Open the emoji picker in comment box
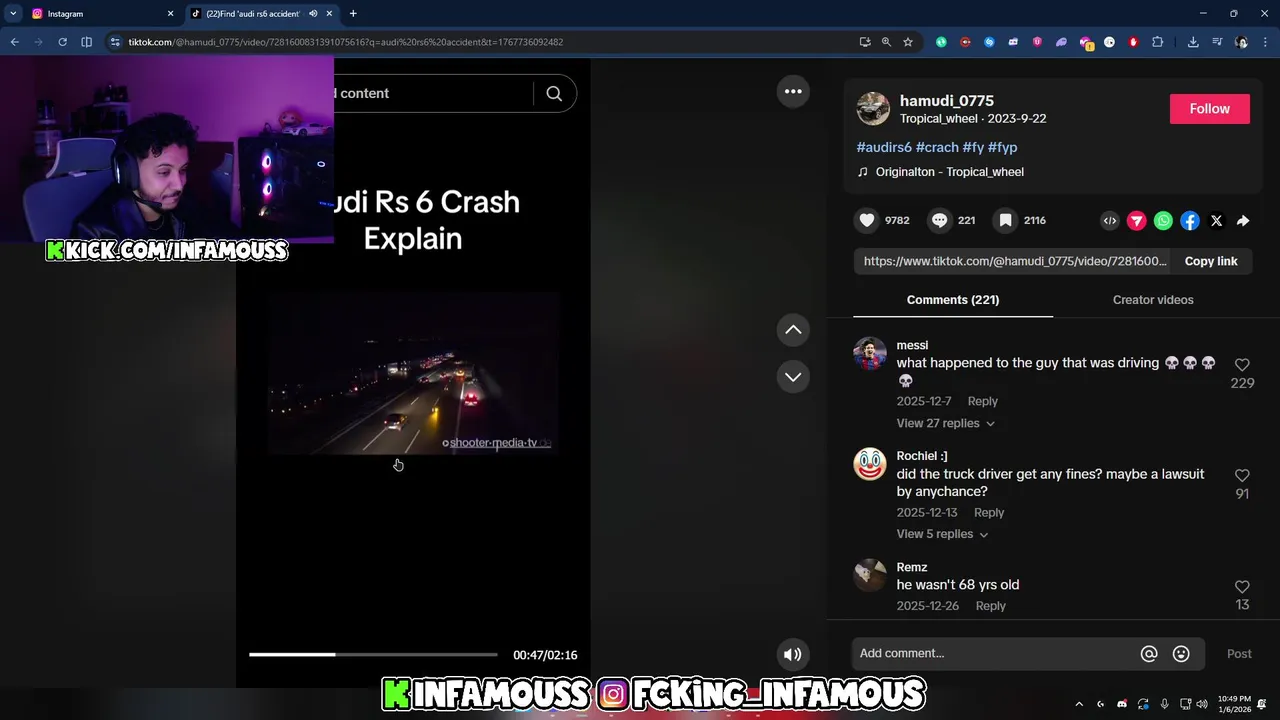This screenshot has height=720, width=1280. tap(1181, 654)
